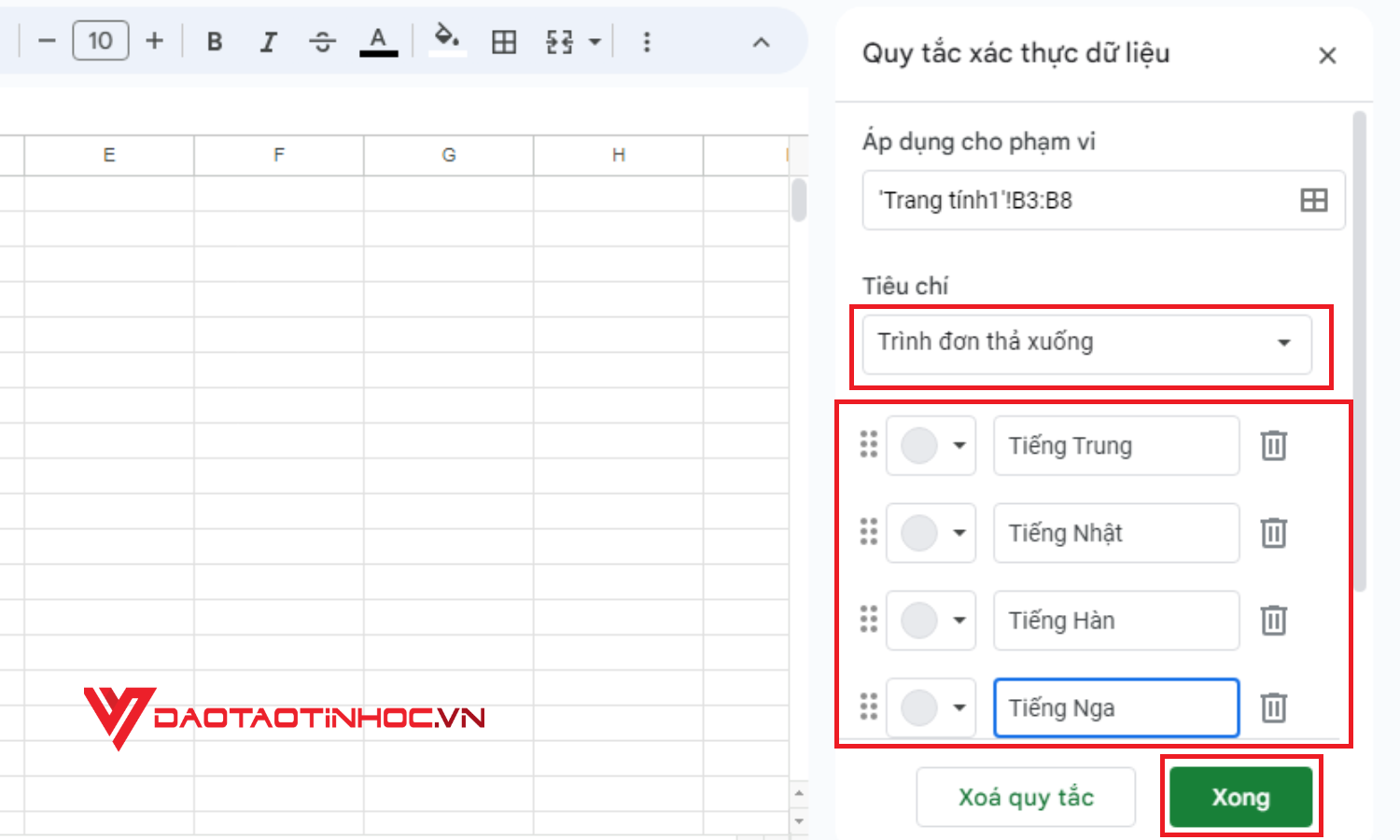1400x840 pixels.
Task: Click the select data range grid icon
Action: (x=1313, y=200)
